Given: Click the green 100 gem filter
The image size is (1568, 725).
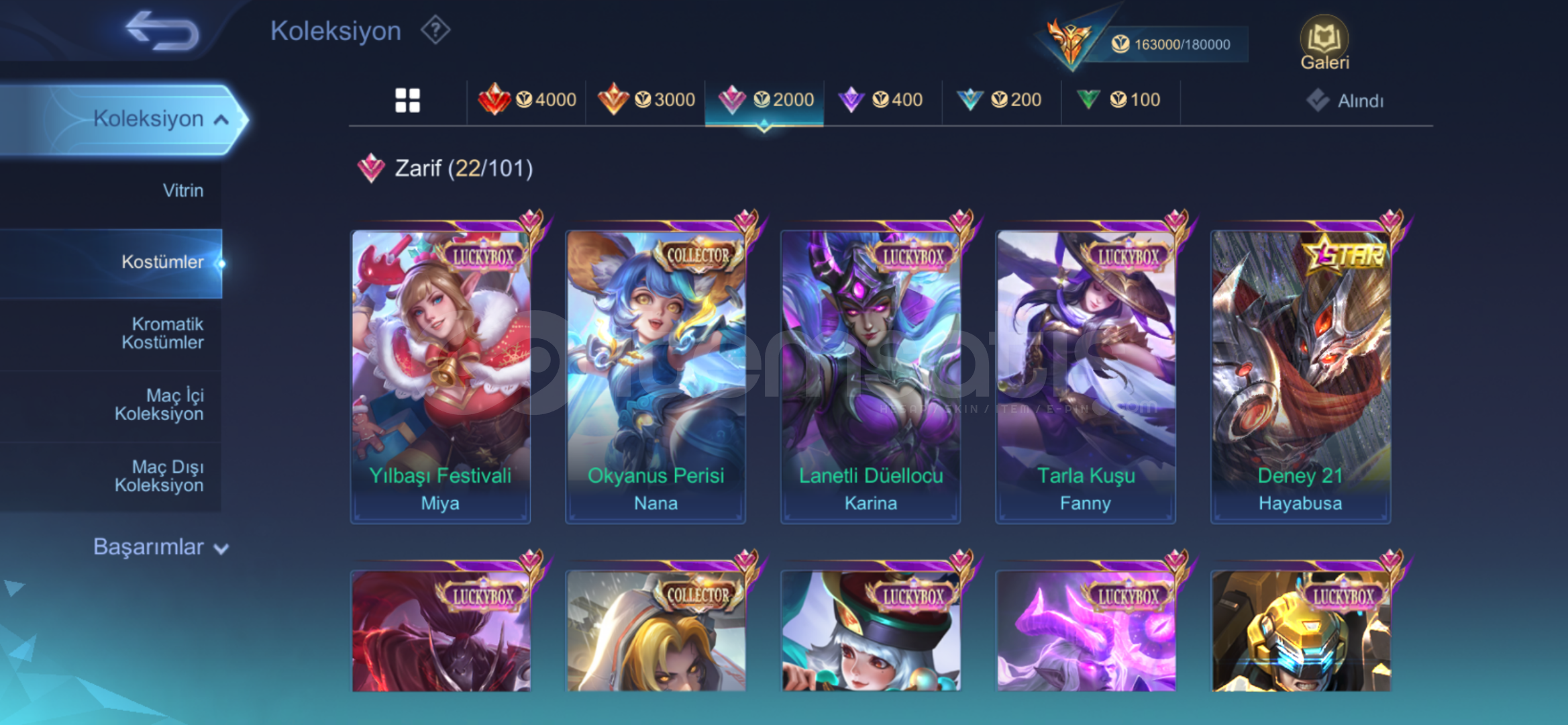Looking at the screenshot, I should click(1119, 100).
